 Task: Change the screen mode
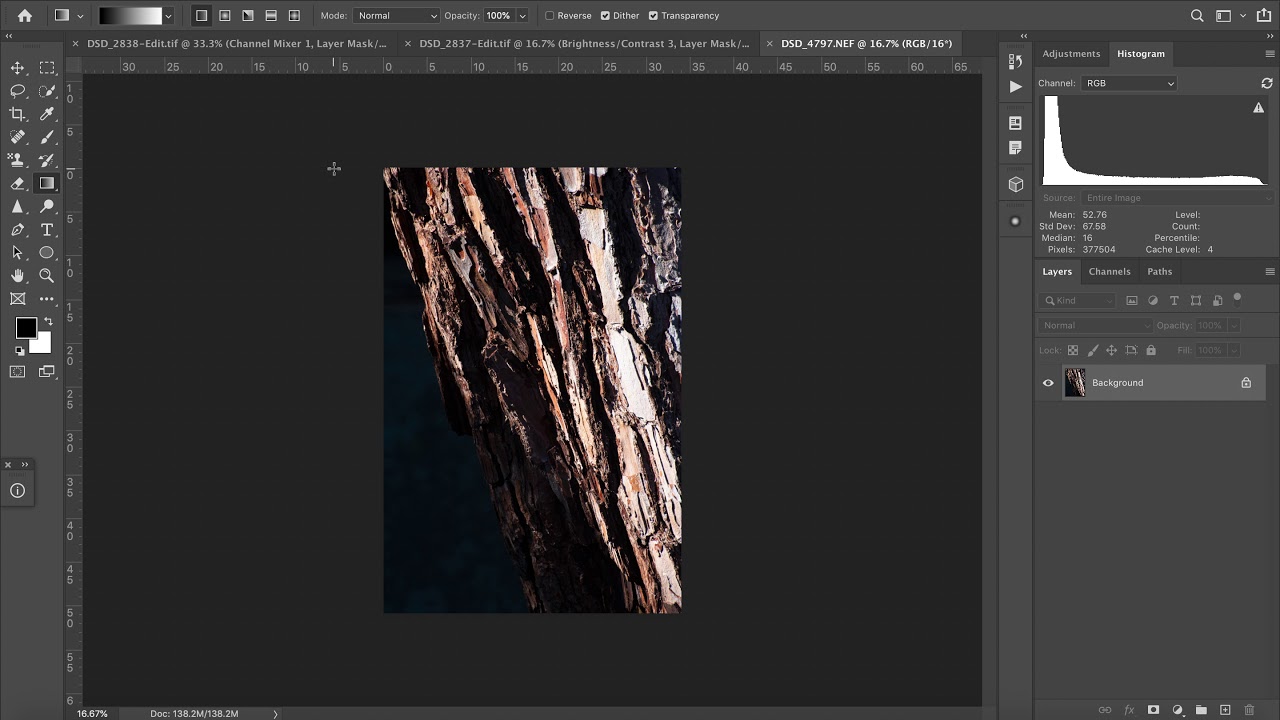[x=47, y=371]
